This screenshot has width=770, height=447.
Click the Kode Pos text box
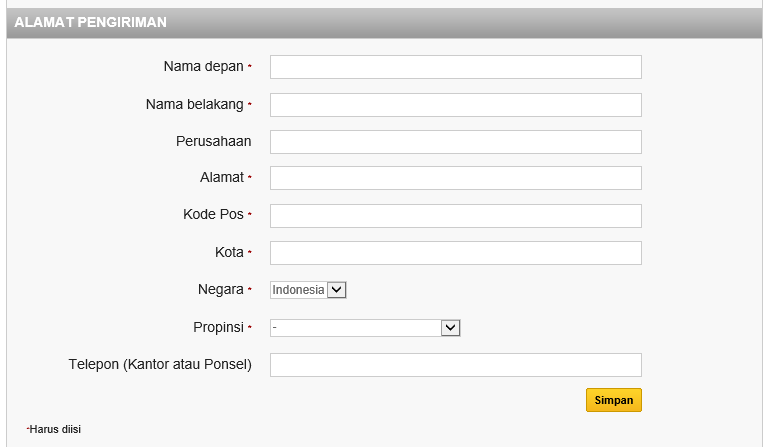(x=455, y=216)
